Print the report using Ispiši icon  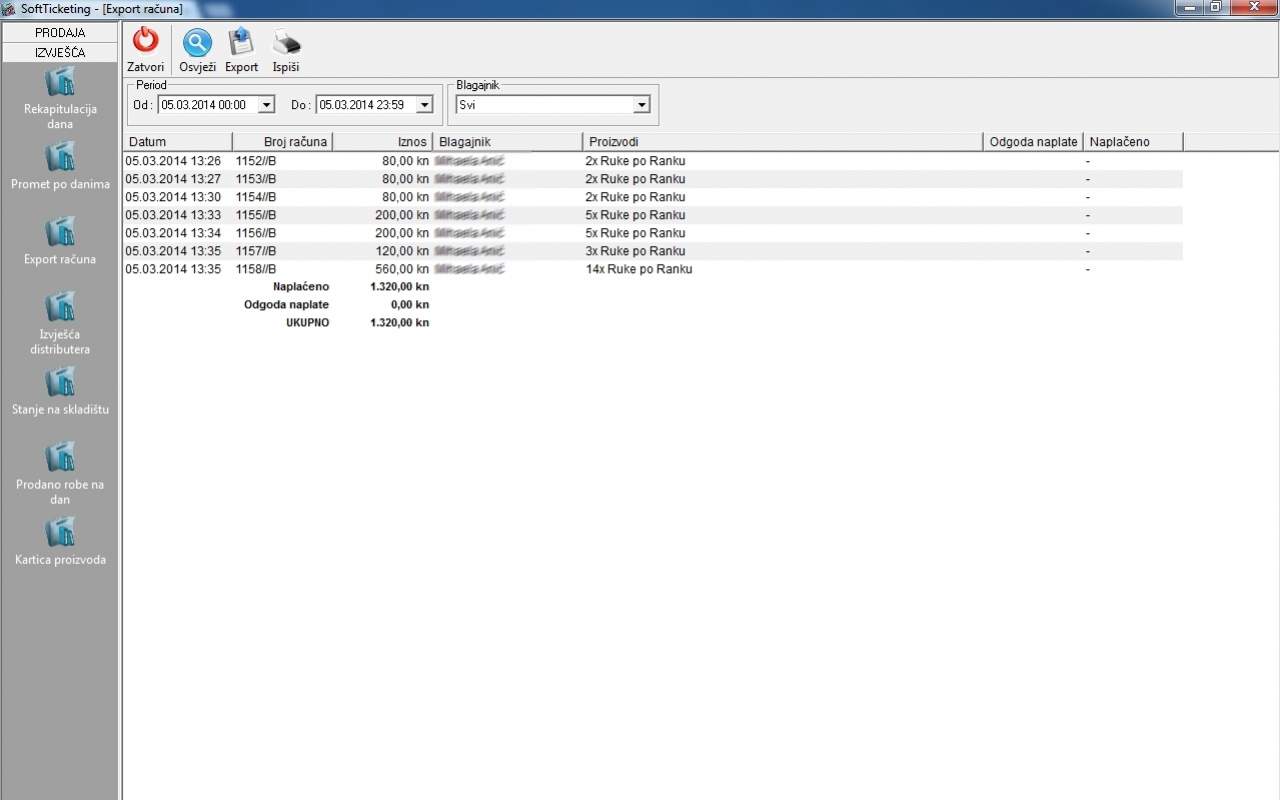pos(286,42)
